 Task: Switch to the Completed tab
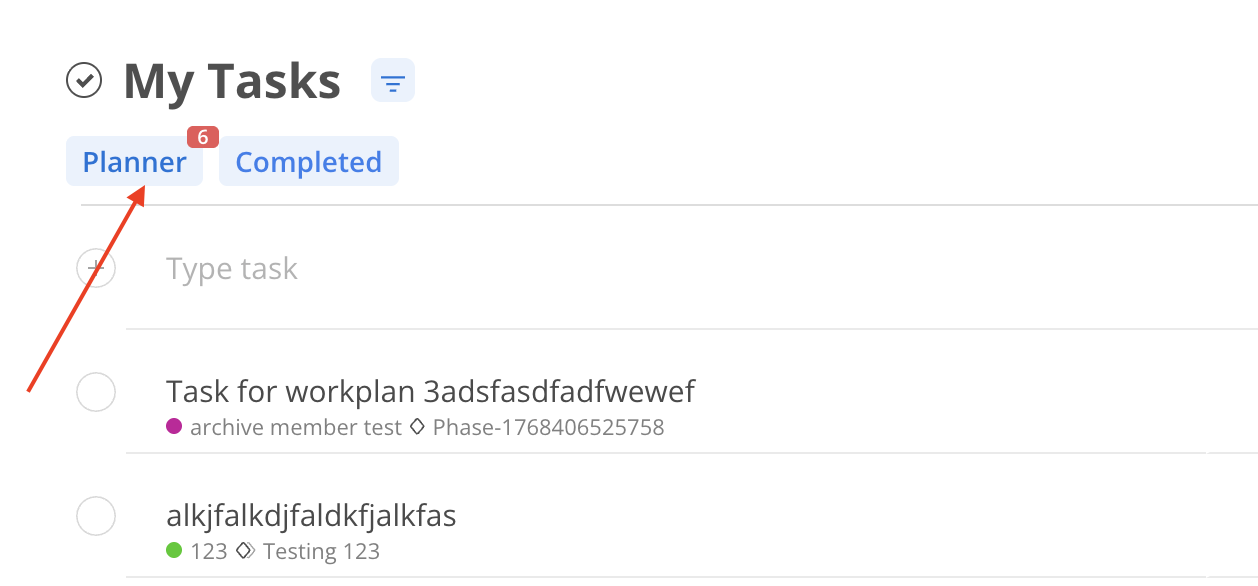pyautogui.click(x=308, y=162)
